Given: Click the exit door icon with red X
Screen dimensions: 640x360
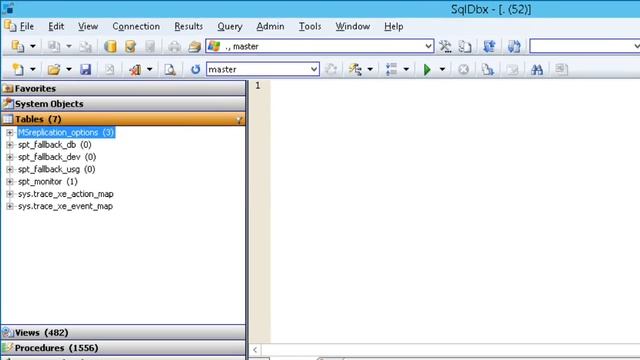Looking at the screenshot, I should (x=135, y=69).
